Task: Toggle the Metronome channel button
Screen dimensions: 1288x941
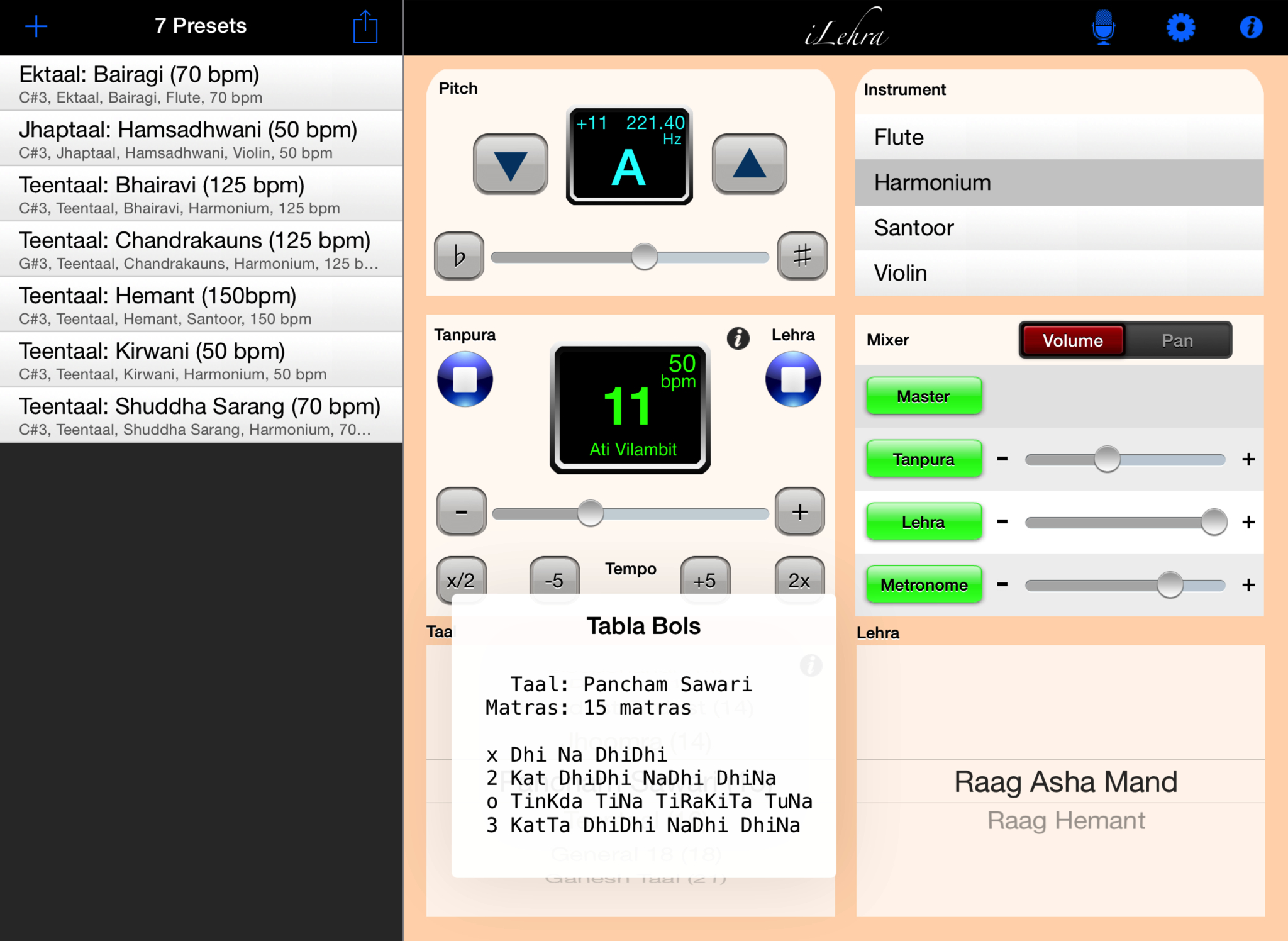Action: click(x=923, y=585)
